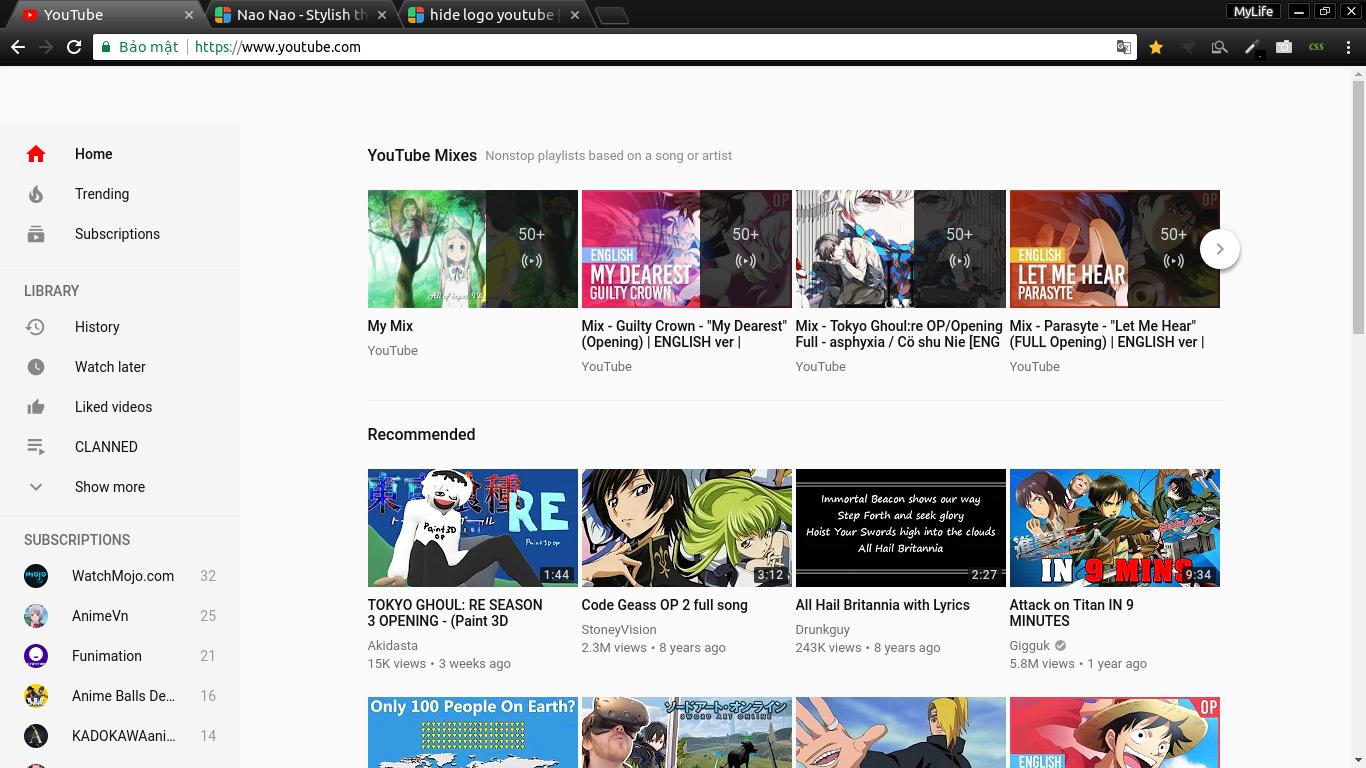The width and height of the screenshot is (1366, 768).
Task: Click the Drunkguy channel link
Action: click(x=822, y=630)
